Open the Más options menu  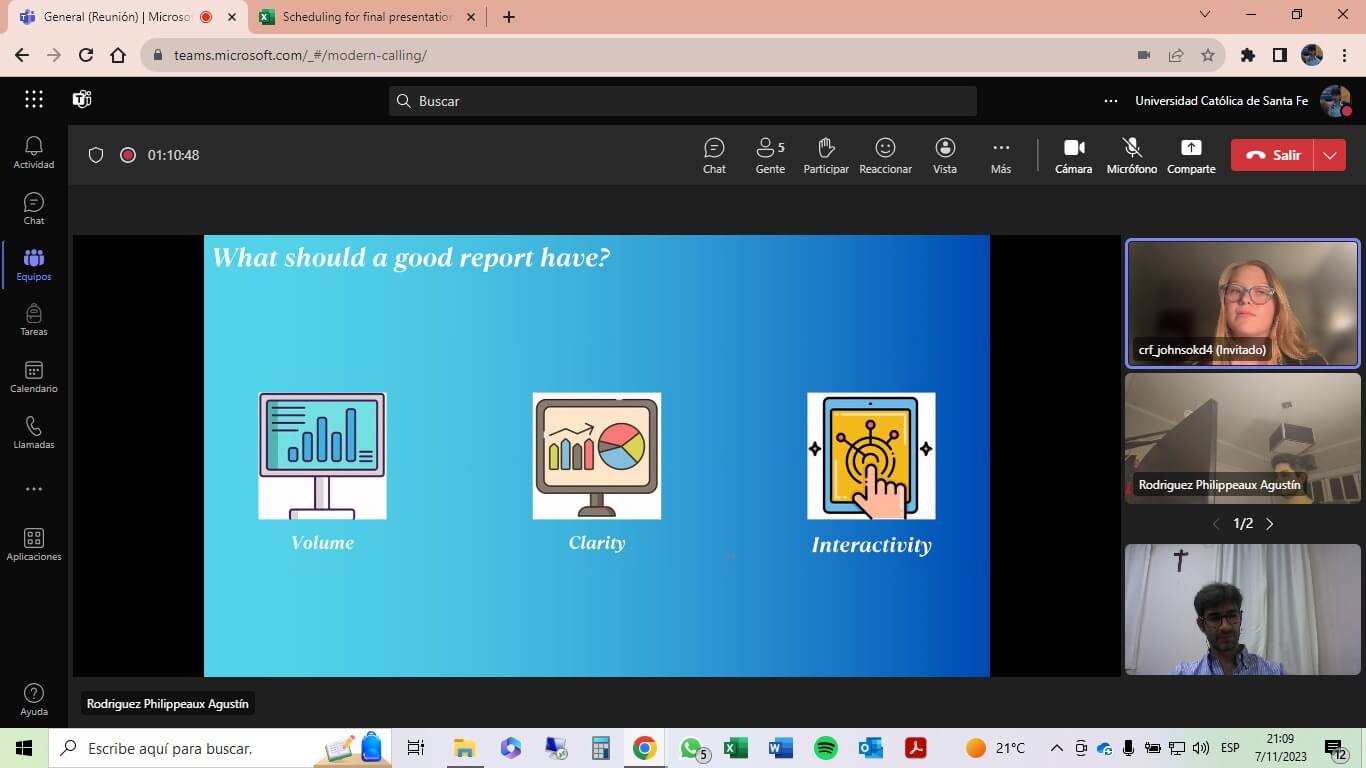(1001, 155)
